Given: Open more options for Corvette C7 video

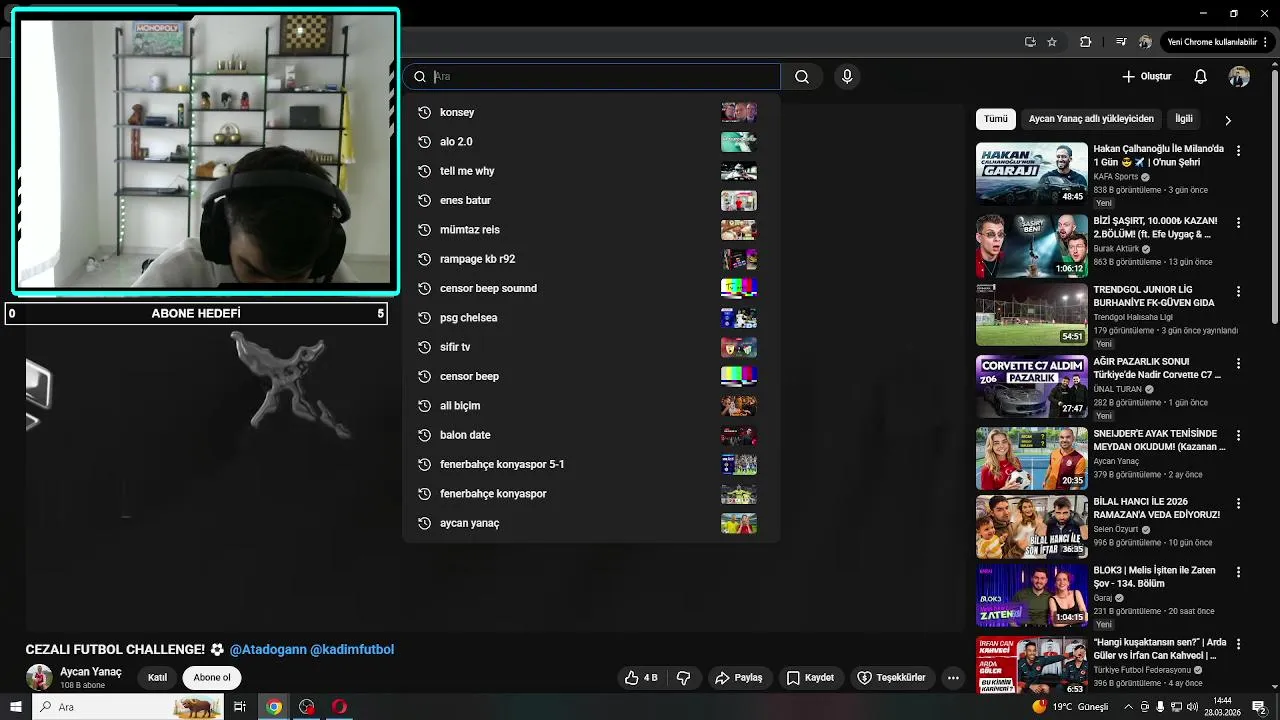Looking at the screenshot, I should 1238,364.
